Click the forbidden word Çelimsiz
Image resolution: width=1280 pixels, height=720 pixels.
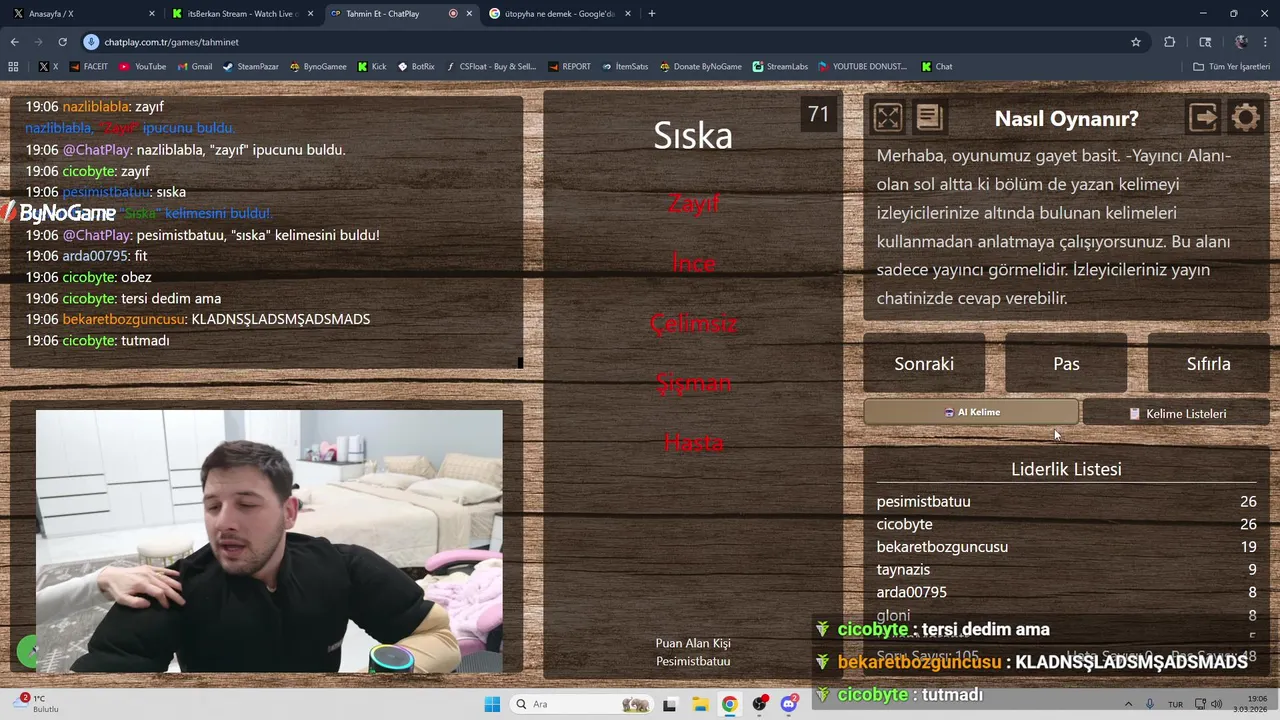tap(693, 323)
